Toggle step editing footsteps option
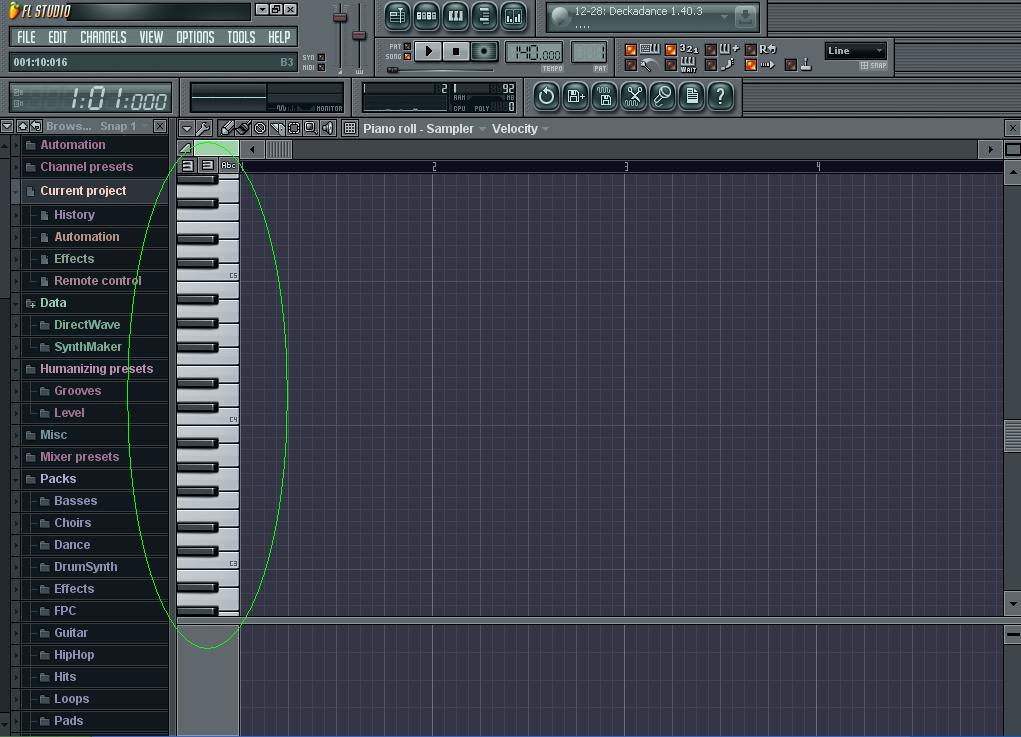 pos(711,64)
